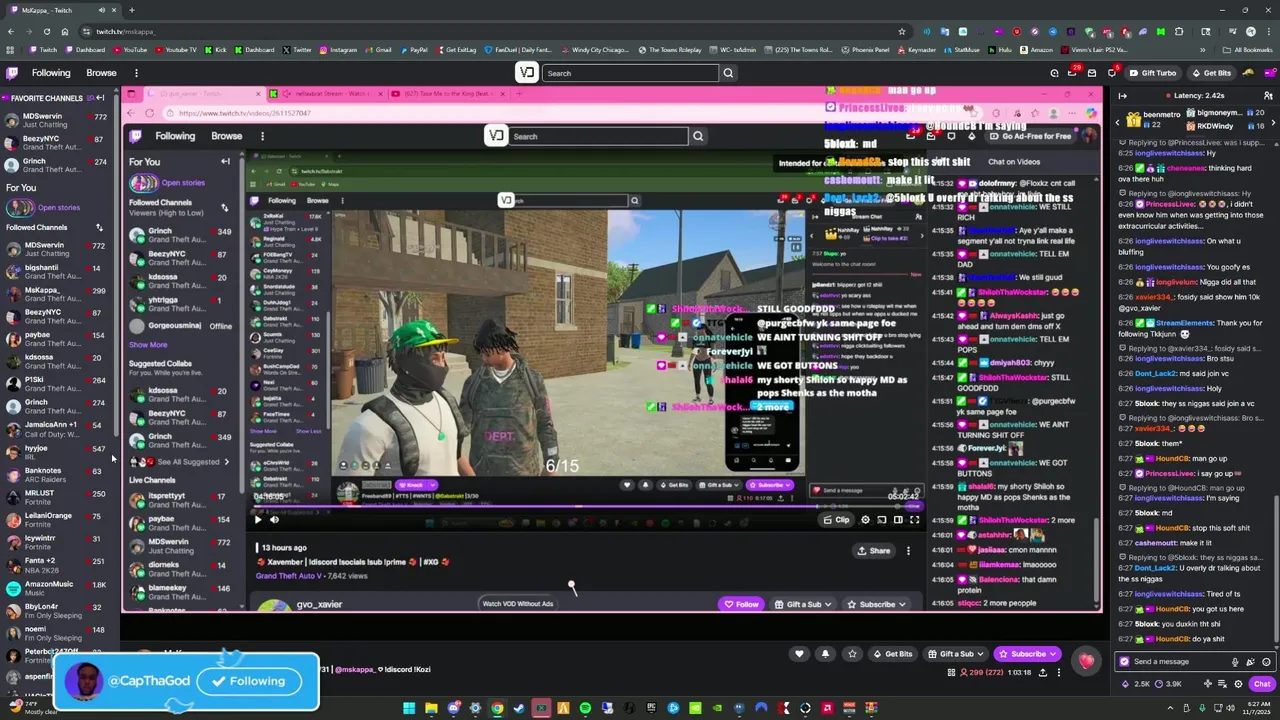Click the heart follow icon below the stream
Screen dimensions: 1280x720
click(x=799, y=654)
